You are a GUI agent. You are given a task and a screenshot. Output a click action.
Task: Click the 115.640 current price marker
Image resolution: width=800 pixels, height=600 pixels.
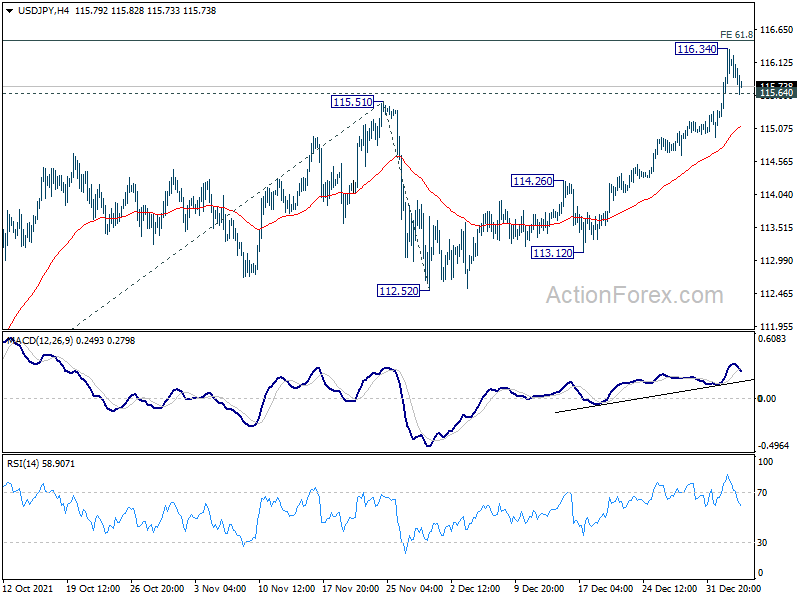776,93
